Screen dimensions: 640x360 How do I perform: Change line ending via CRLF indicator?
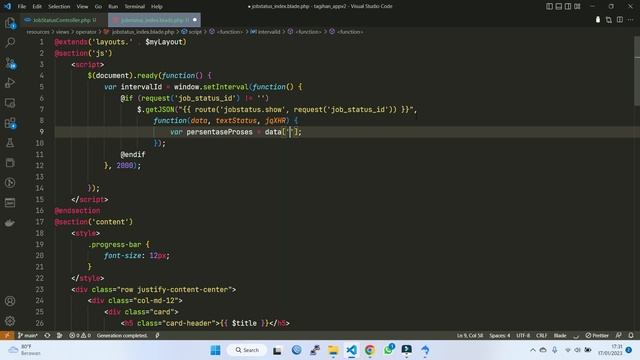[x=542, y=336]
